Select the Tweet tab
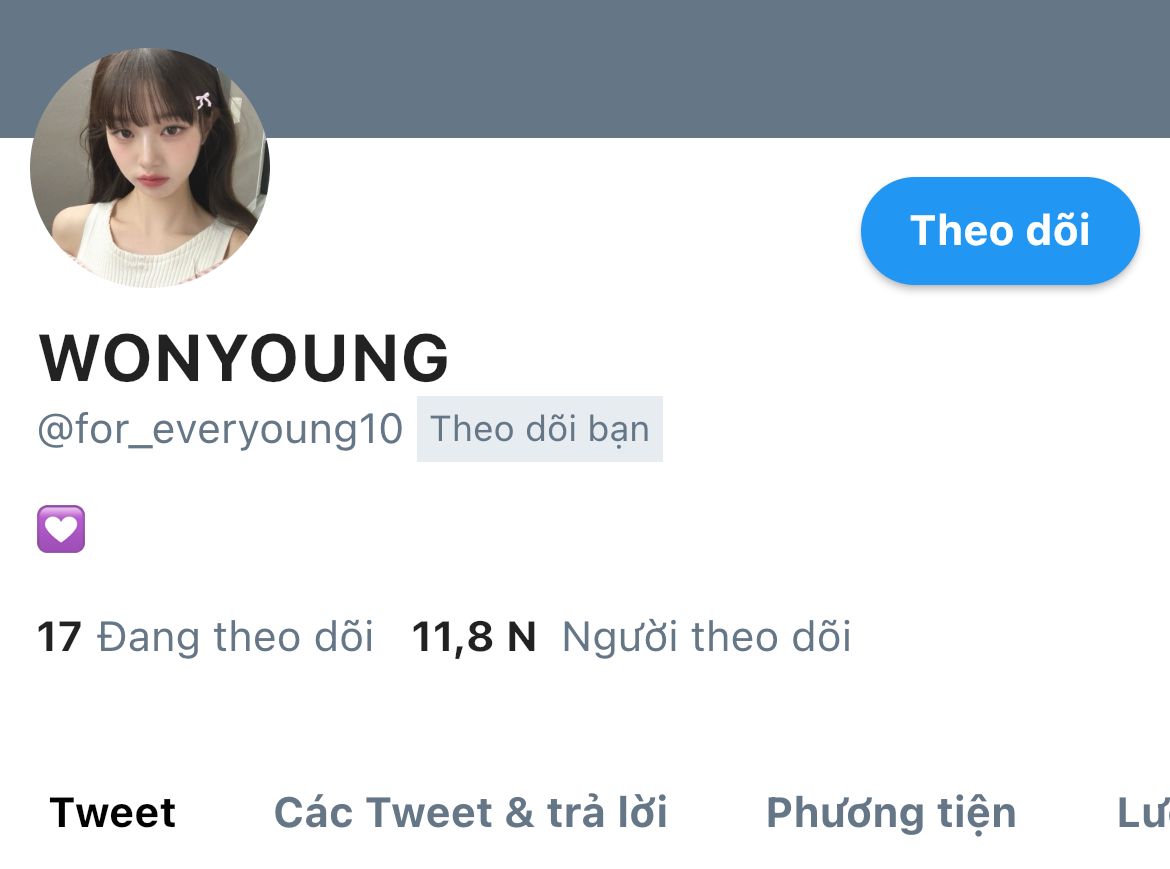The width and height of the screenshot is (1170, 869). (113, 812)
